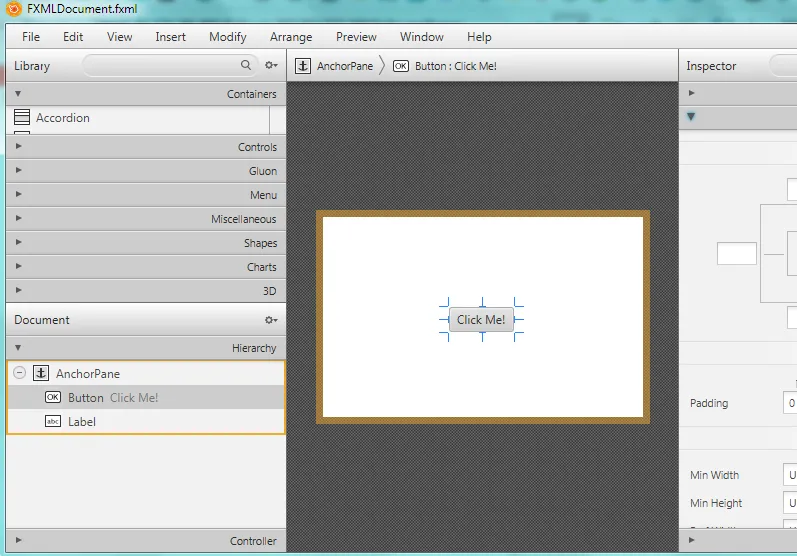Click the Library search magnifier icon

pos(246,66)
